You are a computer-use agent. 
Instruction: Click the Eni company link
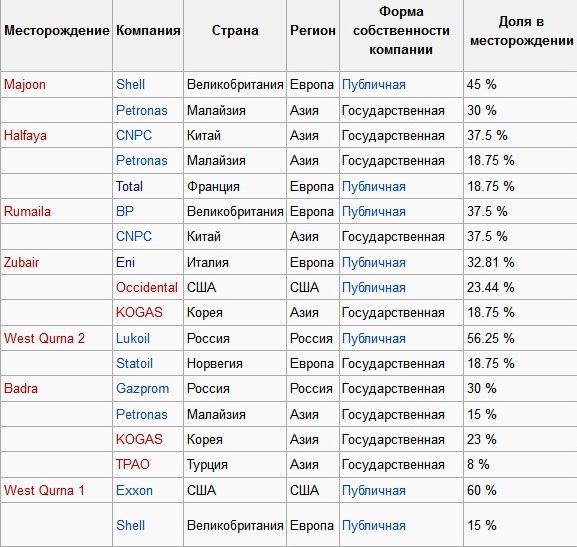pyautogui.click(x=125, y=262)
